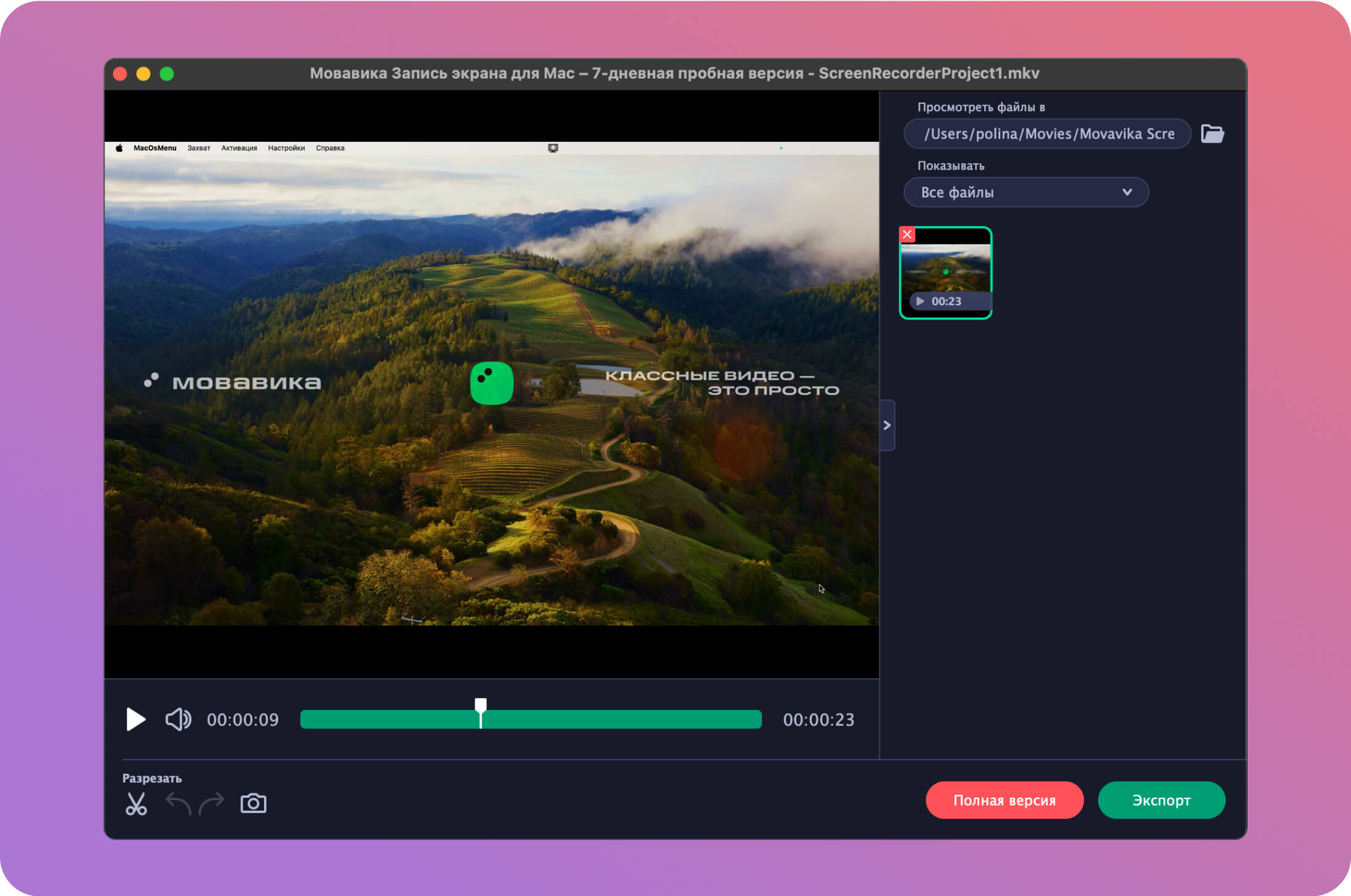Open MacOsMenu in the preview
The image size is (1351, 896).
coord(155,148)
